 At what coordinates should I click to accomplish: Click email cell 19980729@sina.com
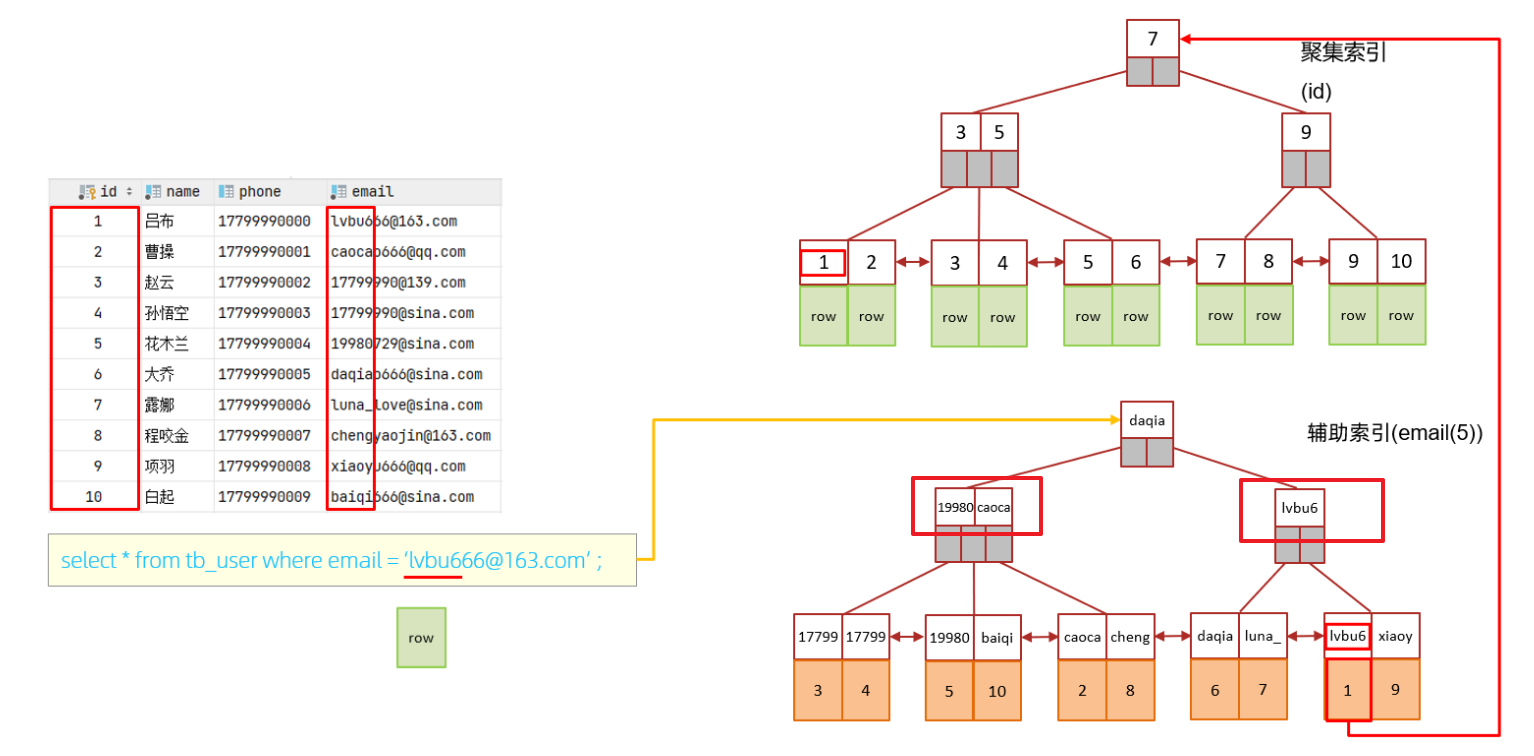[402, 344]
